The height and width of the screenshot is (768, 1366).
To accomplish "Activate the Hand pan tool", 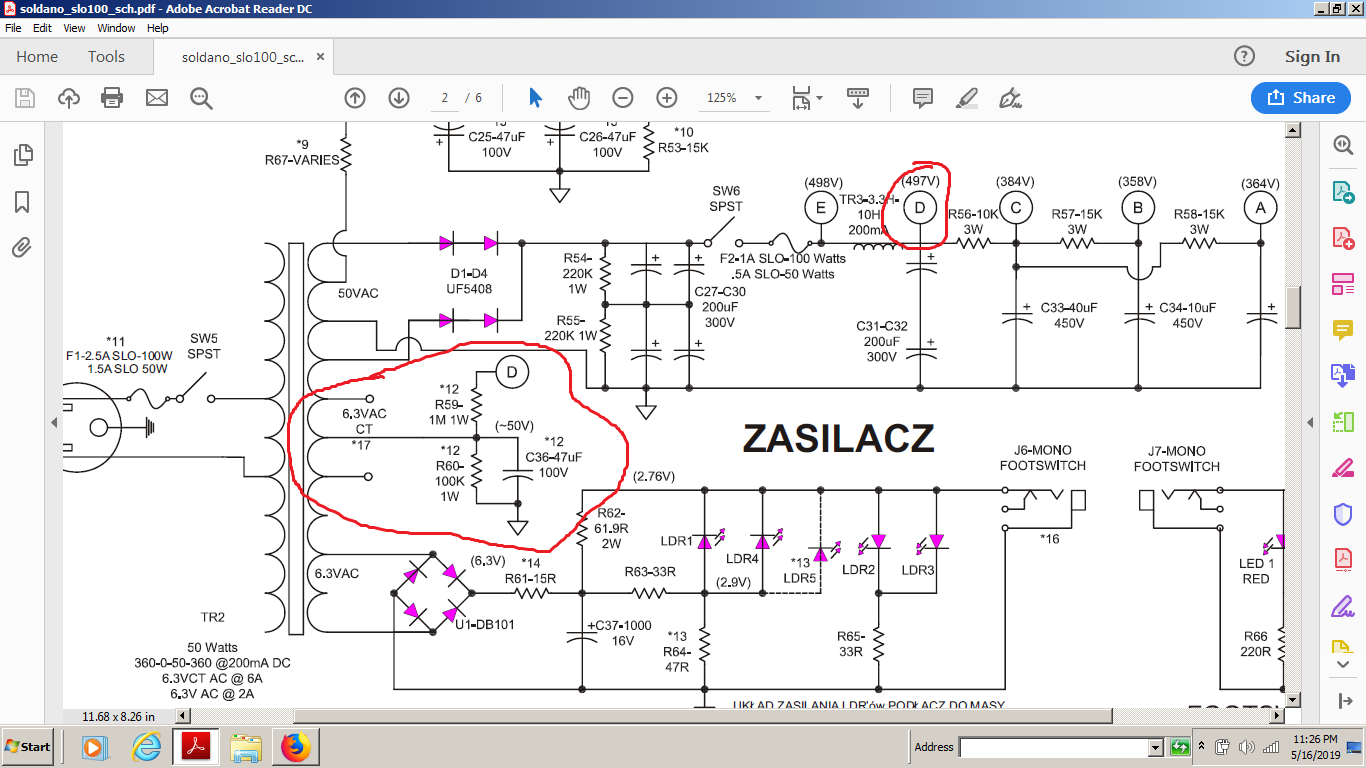I will [578, 98].
